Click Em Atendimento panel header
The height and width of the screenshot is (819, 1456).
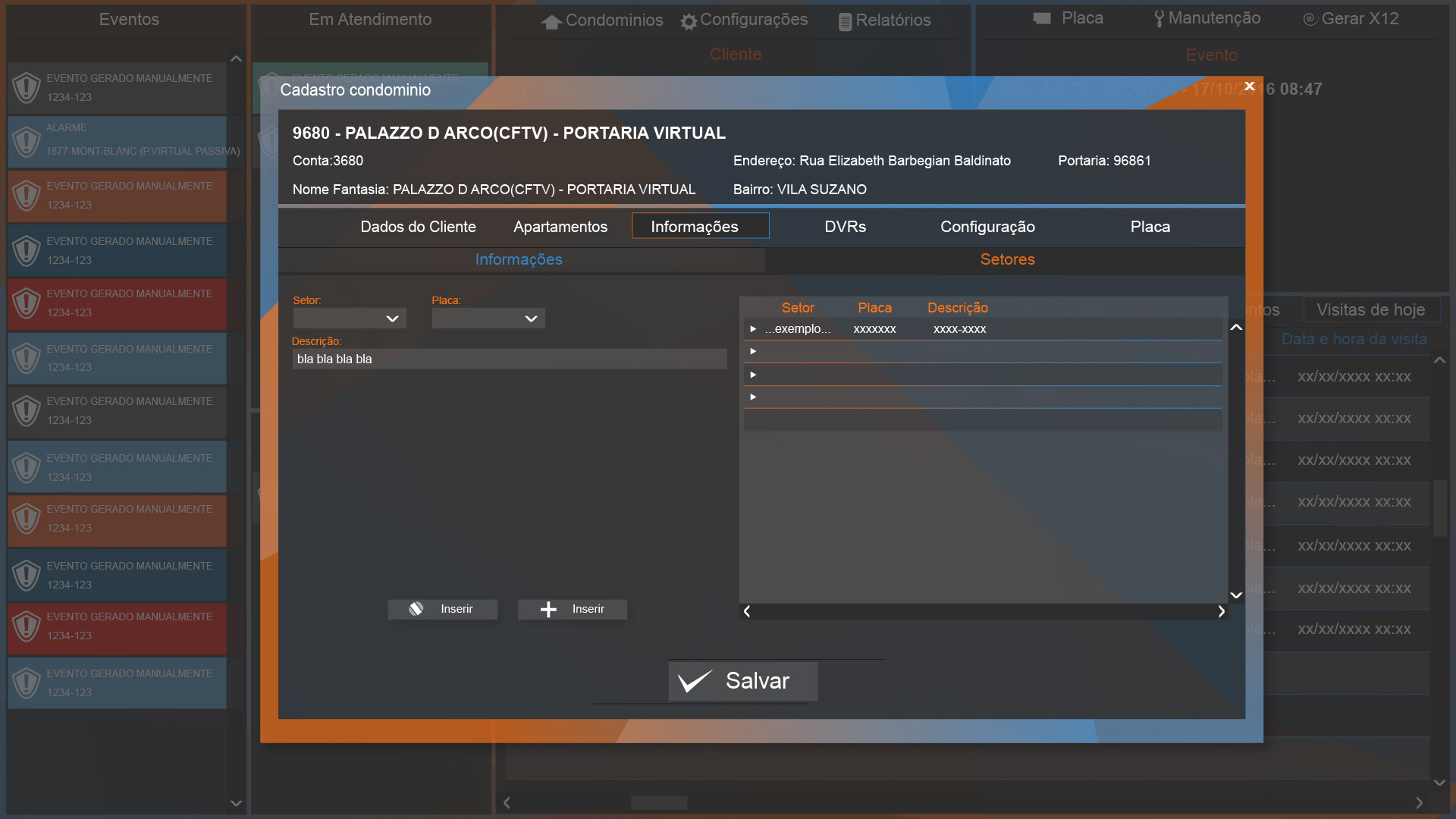pos(370,20)
